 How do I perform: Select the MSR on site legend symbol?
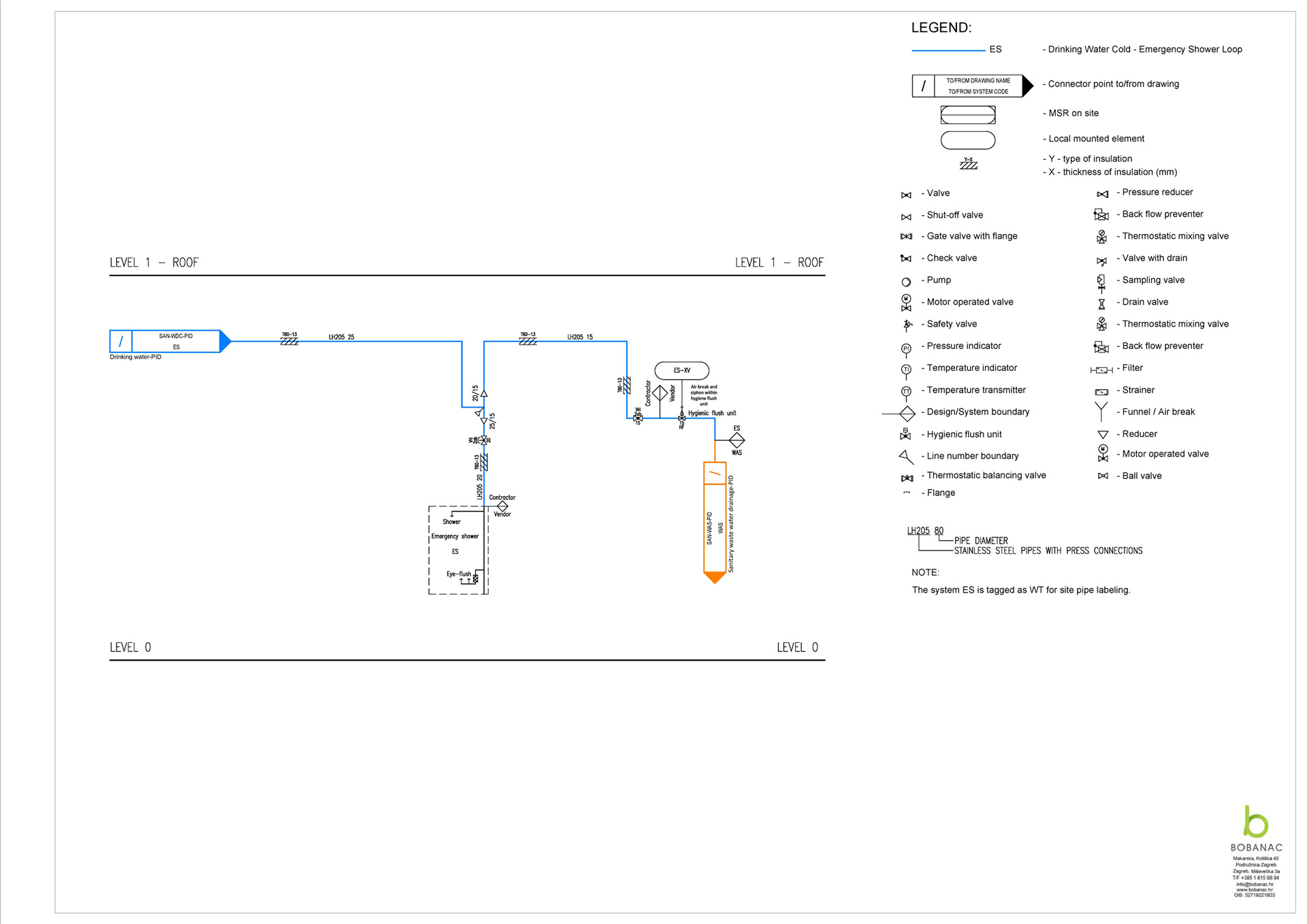tap(967, 115)
